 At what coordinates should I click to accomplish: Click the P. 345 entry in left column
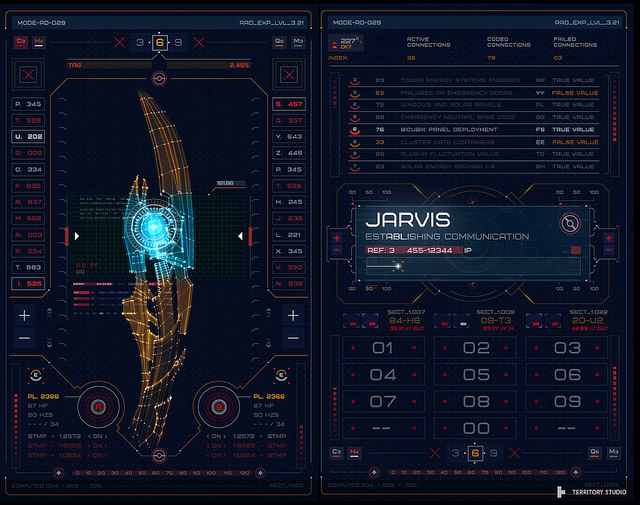point(28,104)
